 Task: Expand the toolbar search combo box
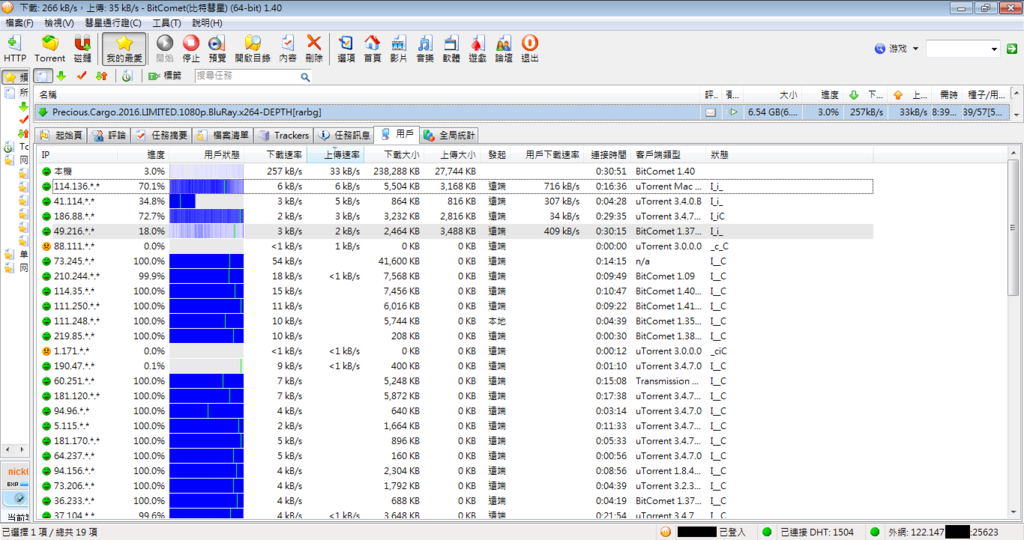coord(994,49)
